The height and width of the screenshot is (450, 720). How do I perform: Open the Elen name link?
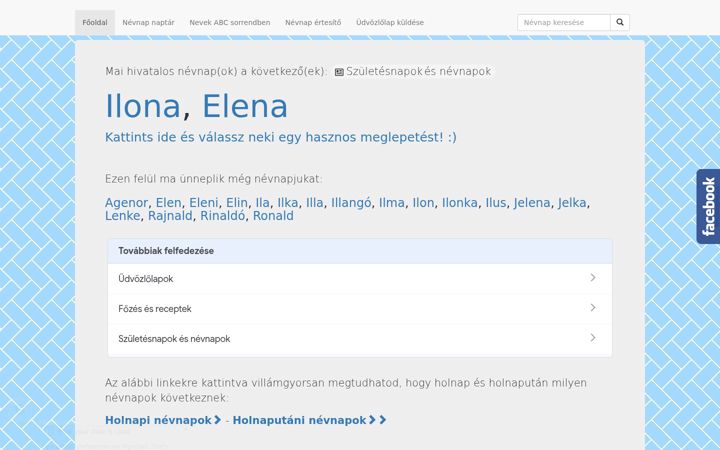coord(169,203)
